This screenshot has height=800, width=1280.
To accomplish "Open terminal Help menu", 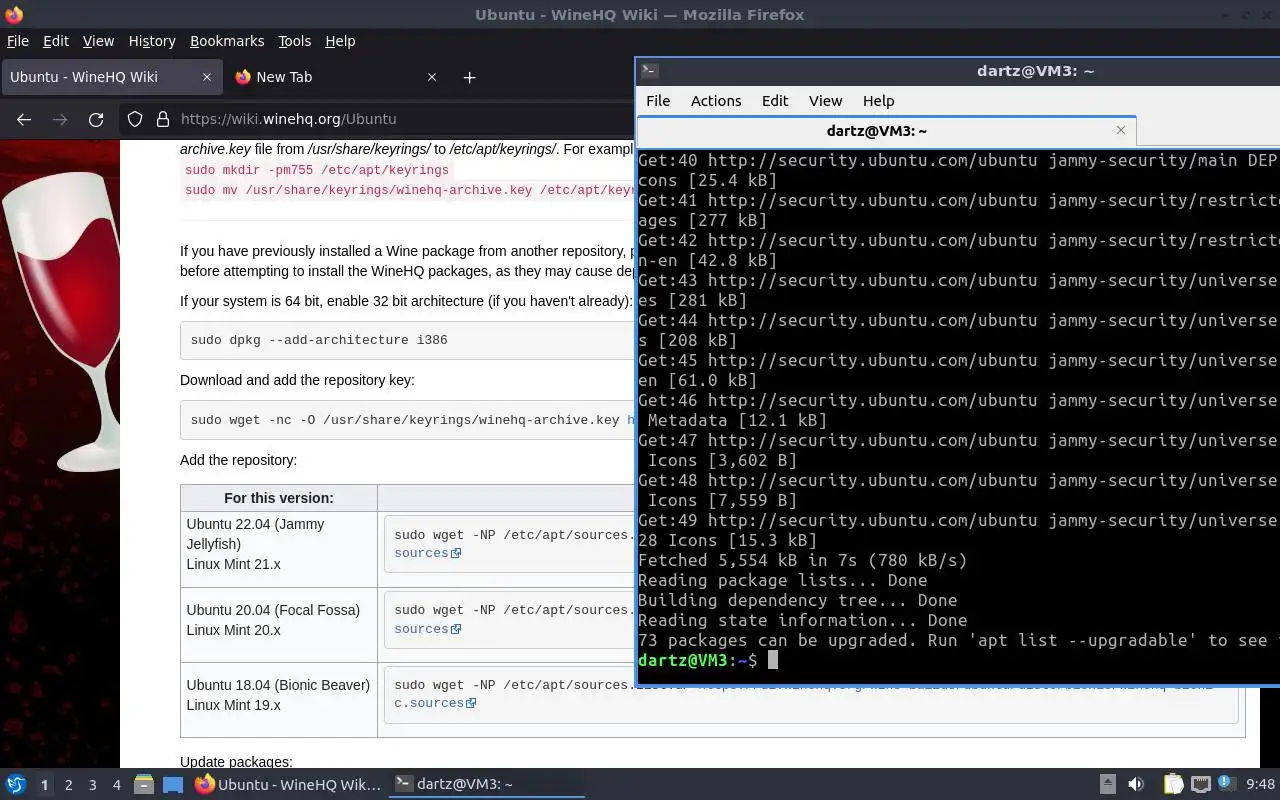I will 878,101.
